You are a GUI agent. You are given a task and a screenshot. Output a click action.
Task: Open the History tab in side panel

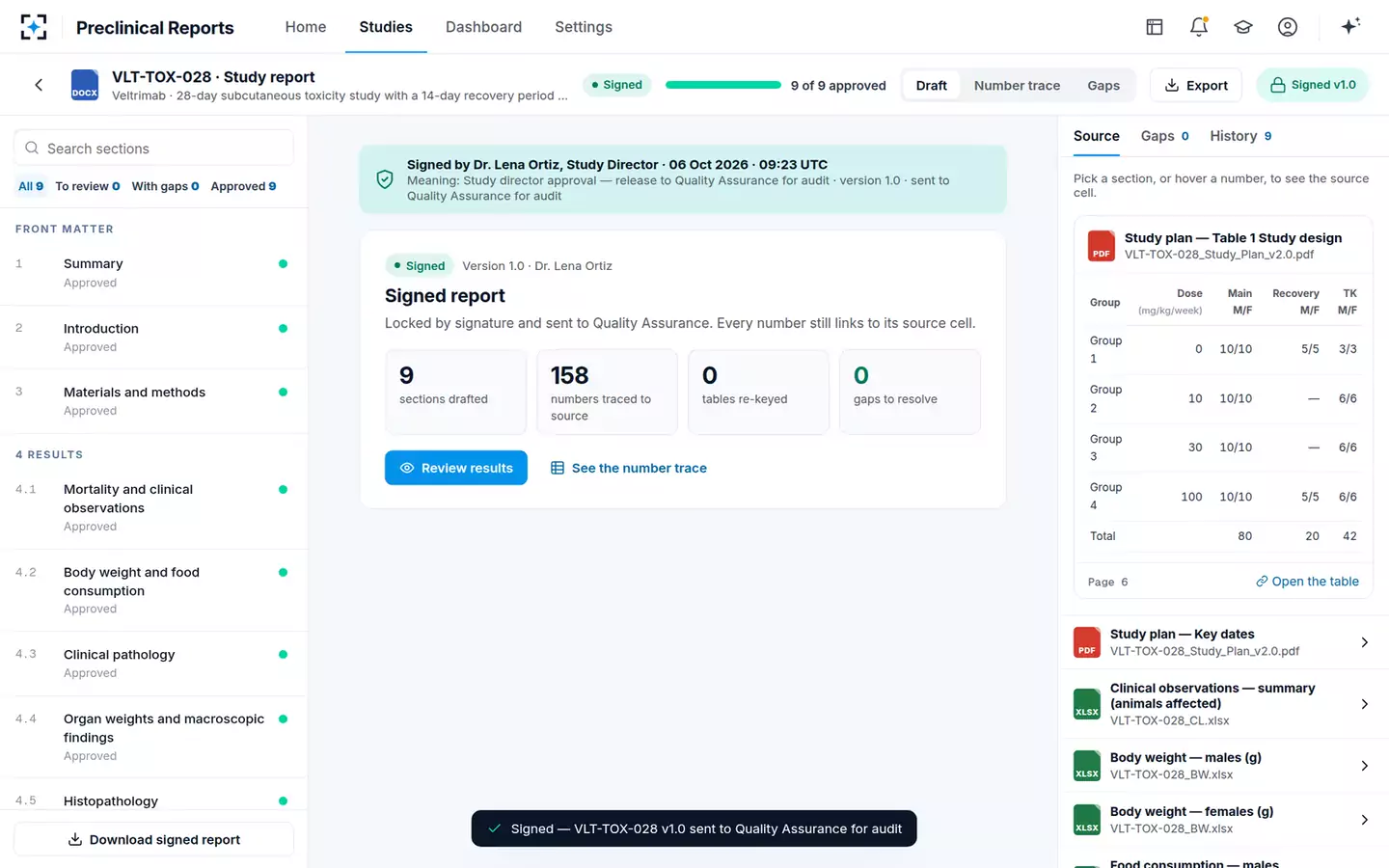click(1240, 136)
